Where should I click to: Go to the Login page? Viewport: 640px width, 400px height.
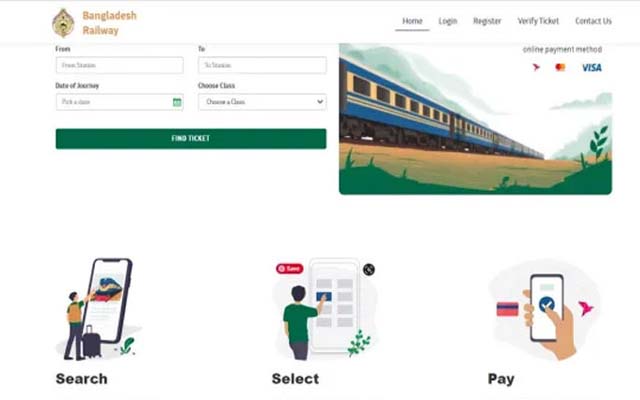[448, 21]
